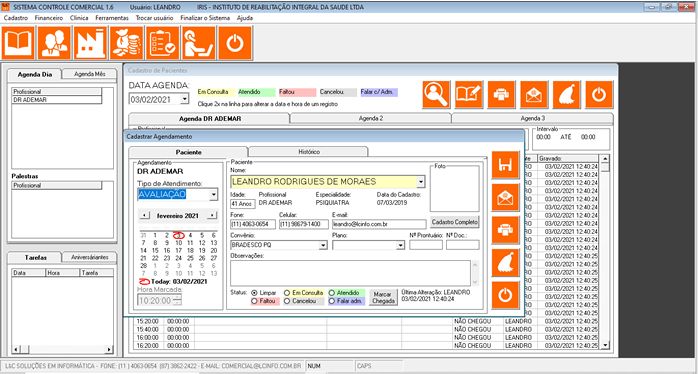Click Trocar usuário menu item
The width and height of the screenshot is (698, 374).
[154, 18]
